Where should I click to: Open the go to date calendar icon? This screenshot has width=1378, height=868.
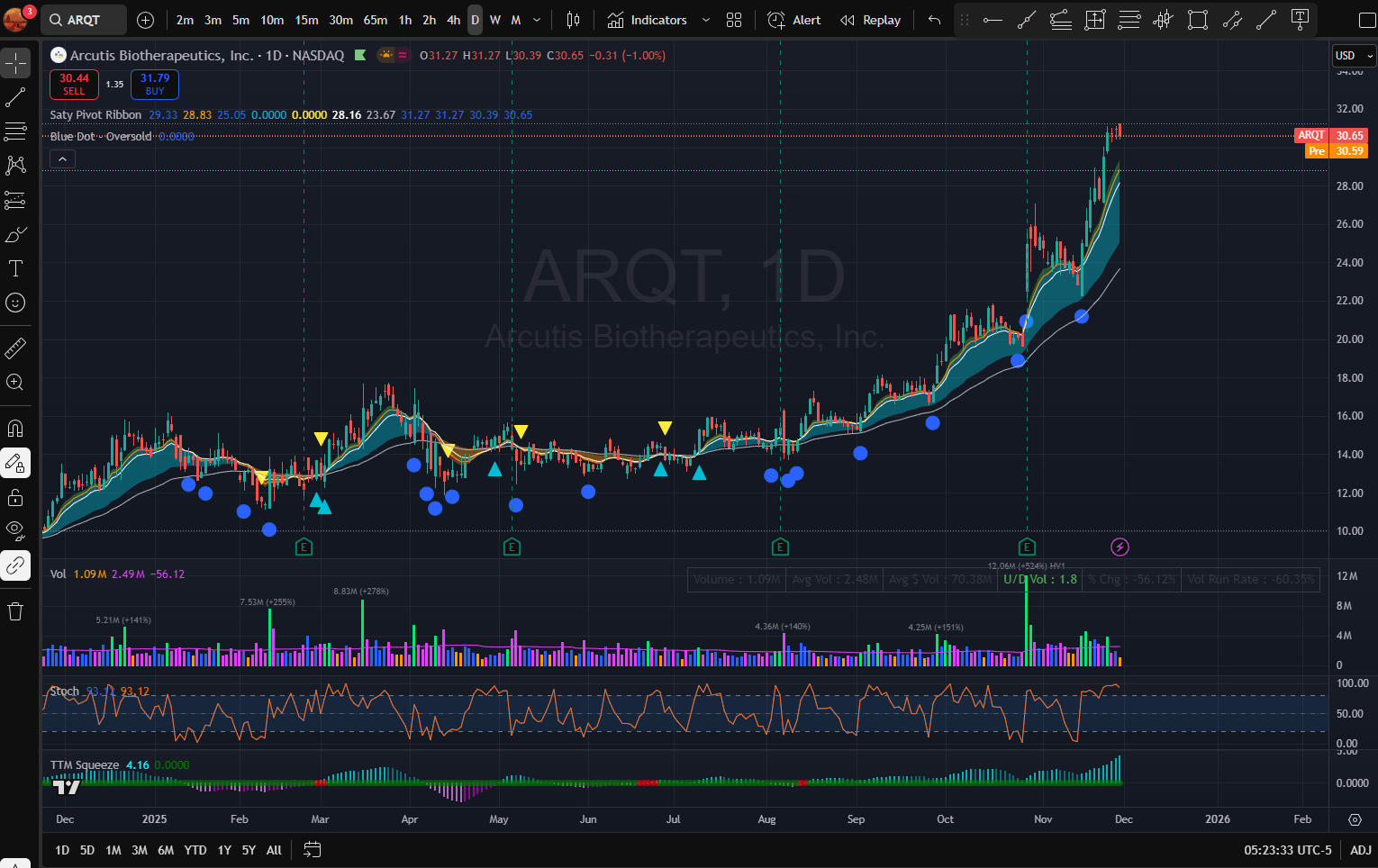(313, 849)
